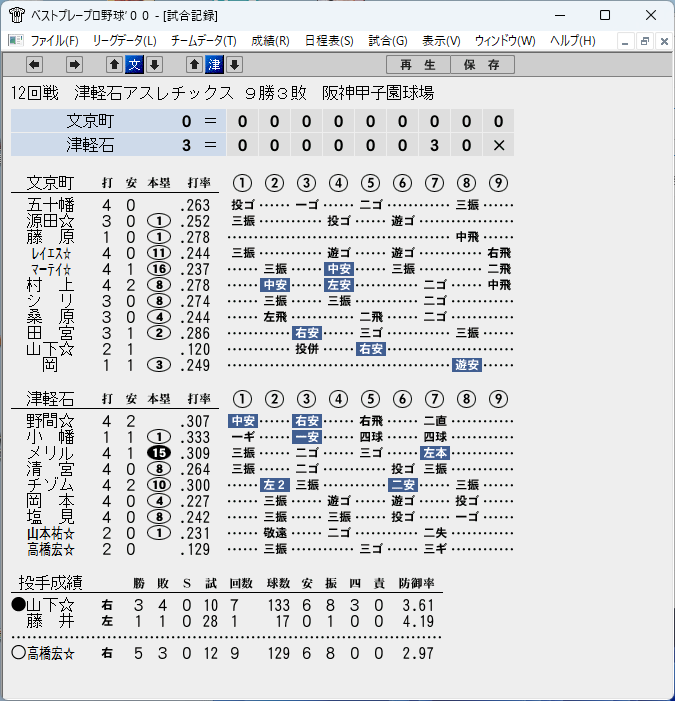675x701 pixels.
Task: Select the 津 team toggle button
Action: (x=214, y=65)
